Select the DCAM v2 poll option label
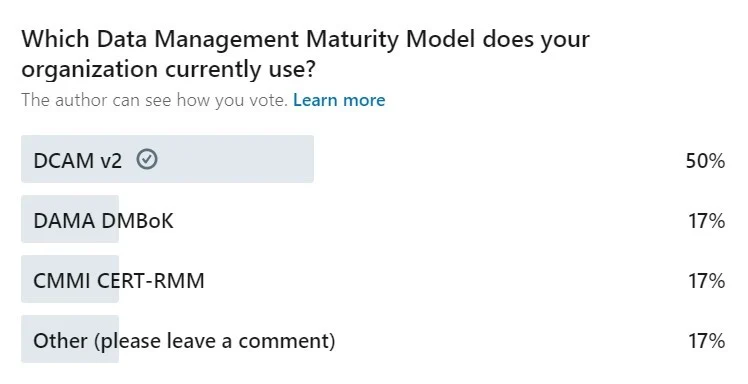748x384 pixels. (x=78, y=161)
